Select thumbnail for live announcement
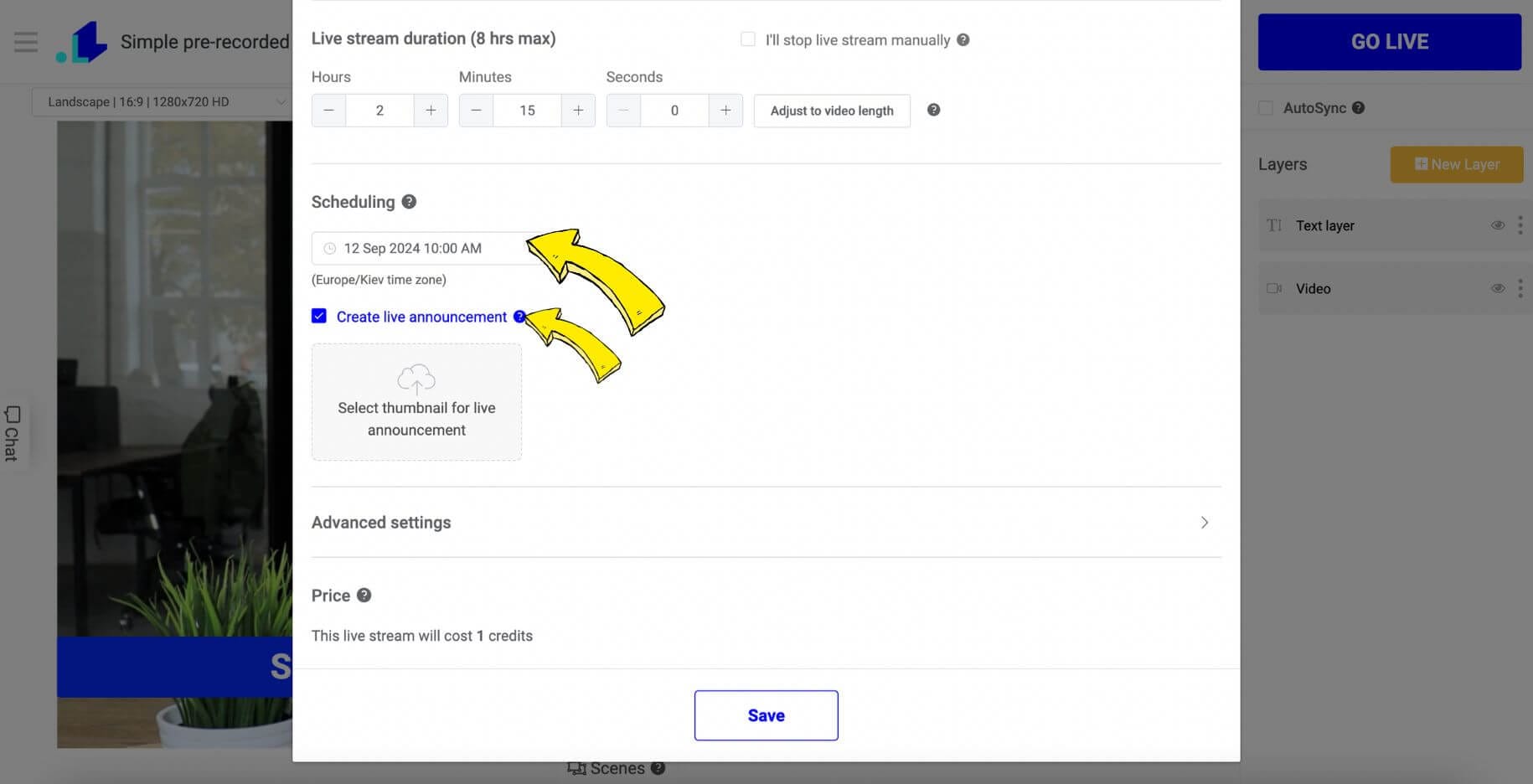This screenshot has height=784, width=1533. coord(416,402)
